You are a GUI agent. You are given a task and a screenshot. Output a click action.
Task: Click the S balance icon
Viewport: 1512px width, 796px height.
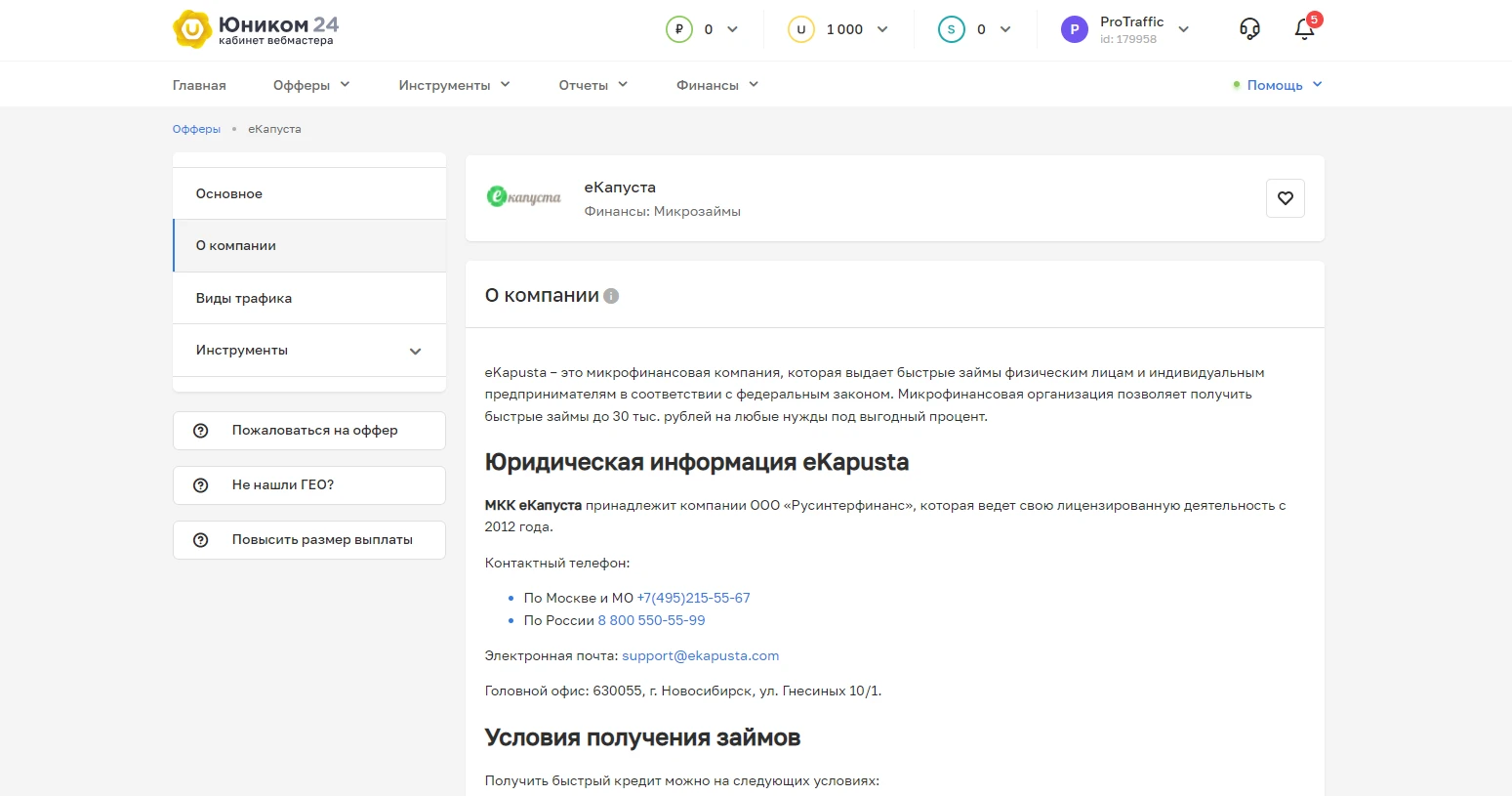pos(952,29)
